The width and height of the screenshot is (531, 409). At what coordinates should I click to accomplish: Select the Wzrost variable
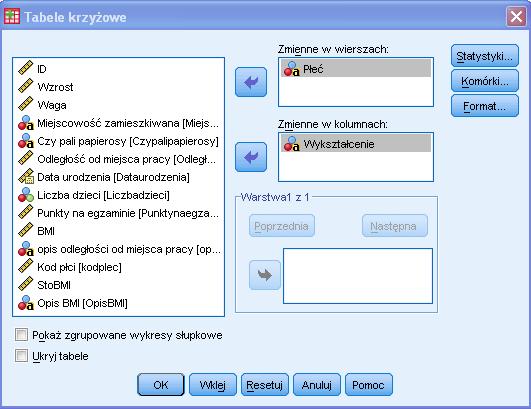[119, 87]
